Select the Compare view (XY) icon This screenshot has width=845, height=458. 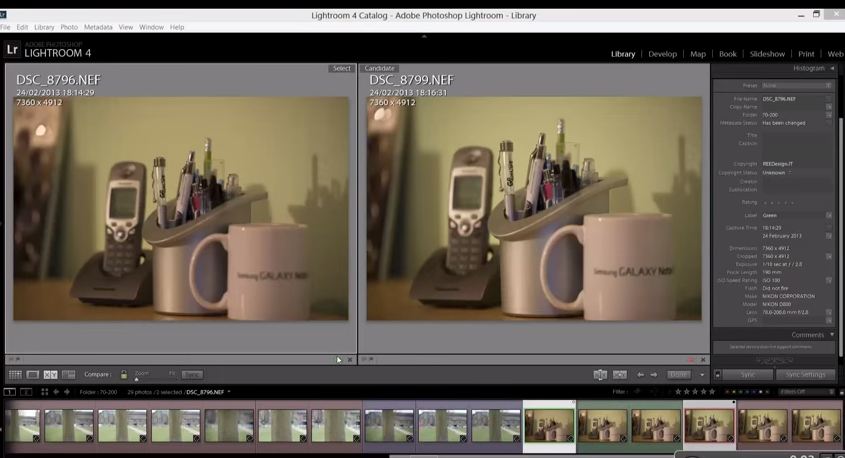coord(51,374)
